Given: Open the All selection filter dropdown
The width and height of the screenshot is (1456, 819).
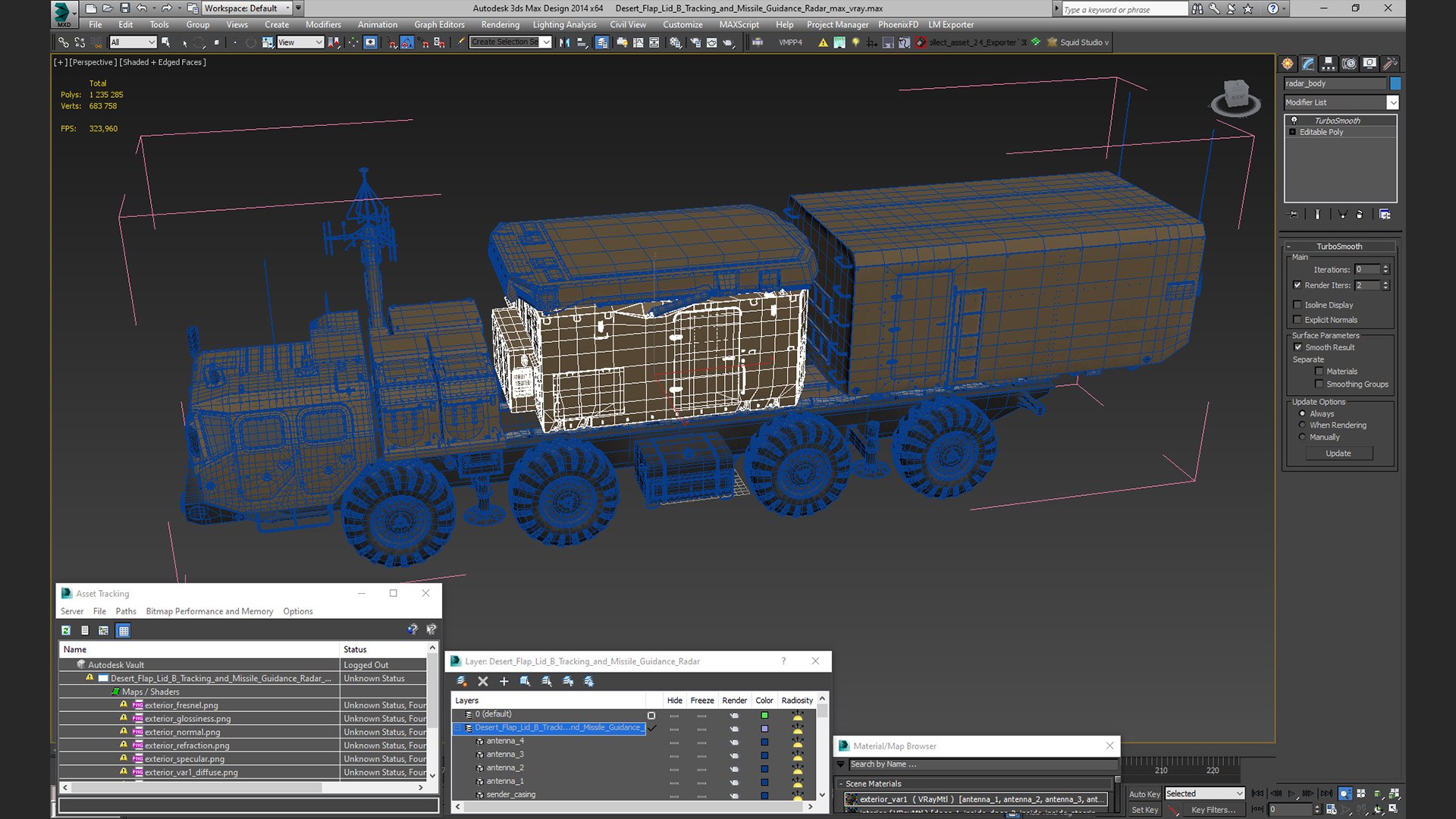Looking at the screenshot, I should (x=133, y=42).
